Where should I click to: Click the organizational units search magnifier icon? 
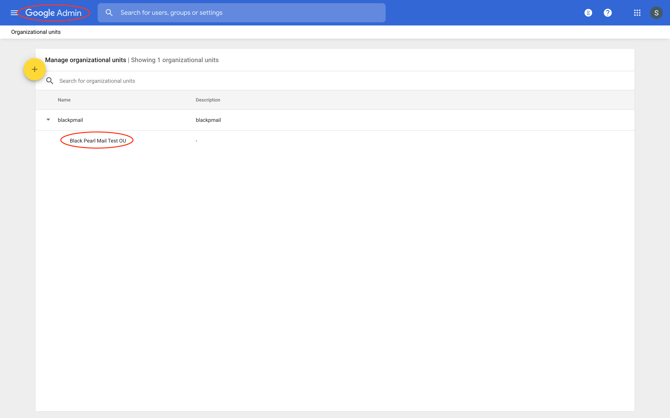50,81
